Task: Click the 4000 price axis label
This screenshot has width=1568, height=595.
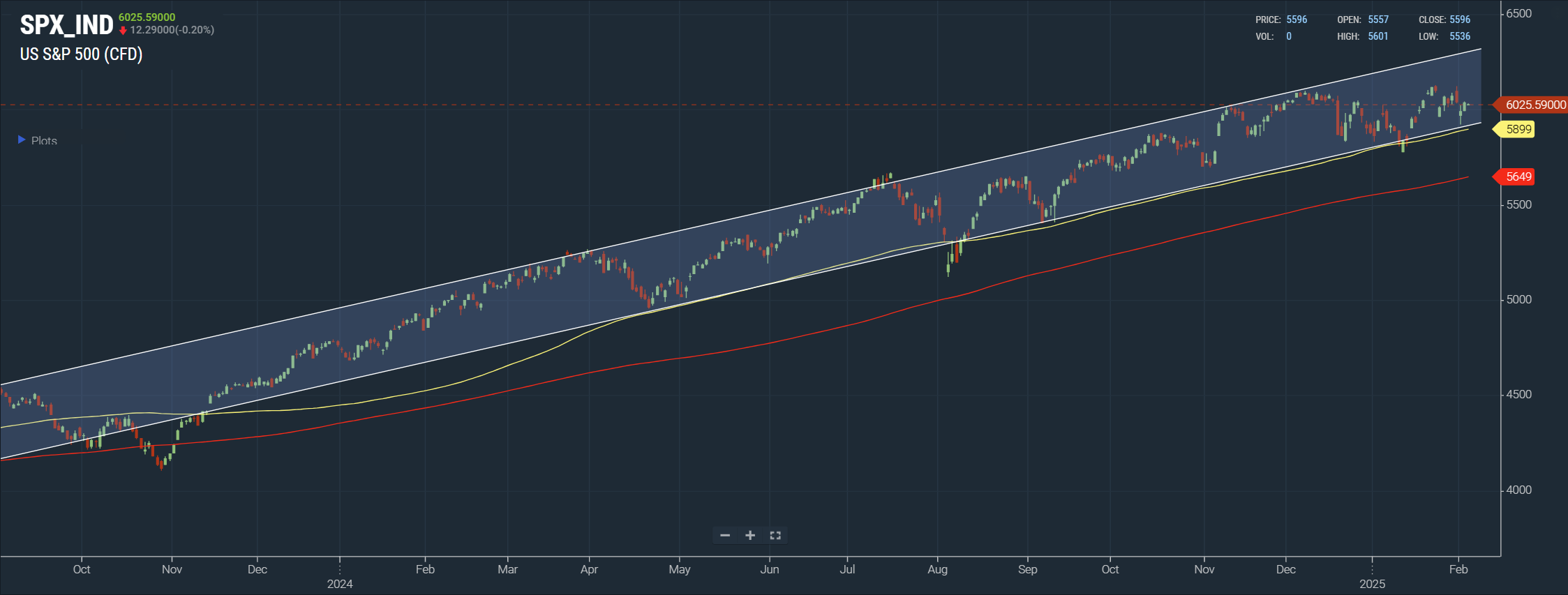Action: [1519, 490]
